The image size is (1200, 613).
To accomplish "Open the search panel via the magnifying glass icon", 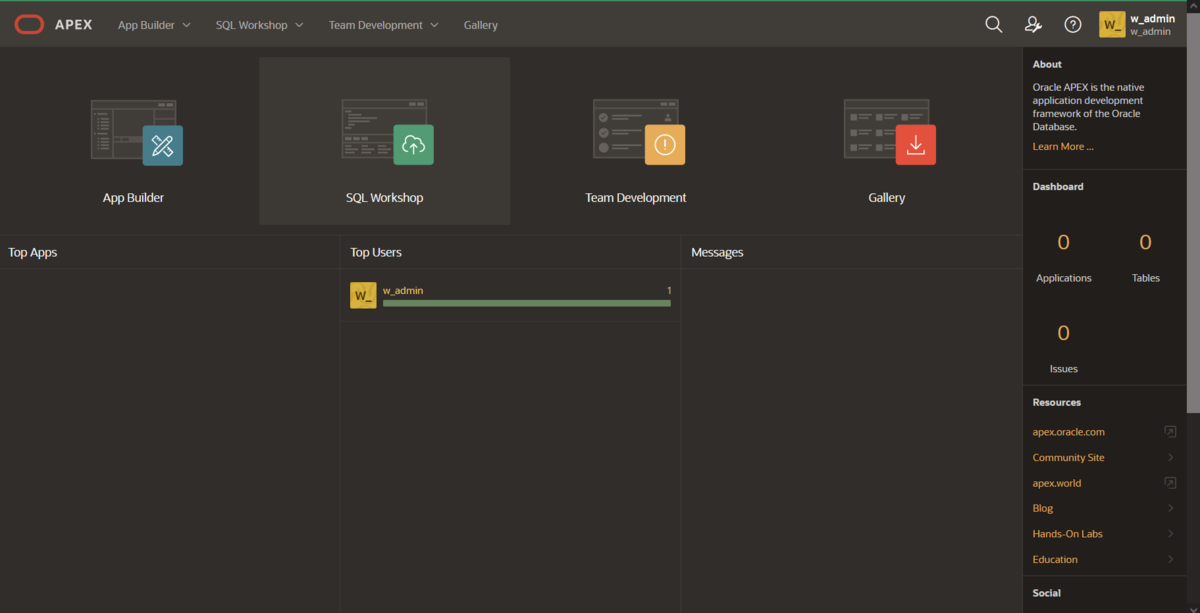I will click(993, 23).
